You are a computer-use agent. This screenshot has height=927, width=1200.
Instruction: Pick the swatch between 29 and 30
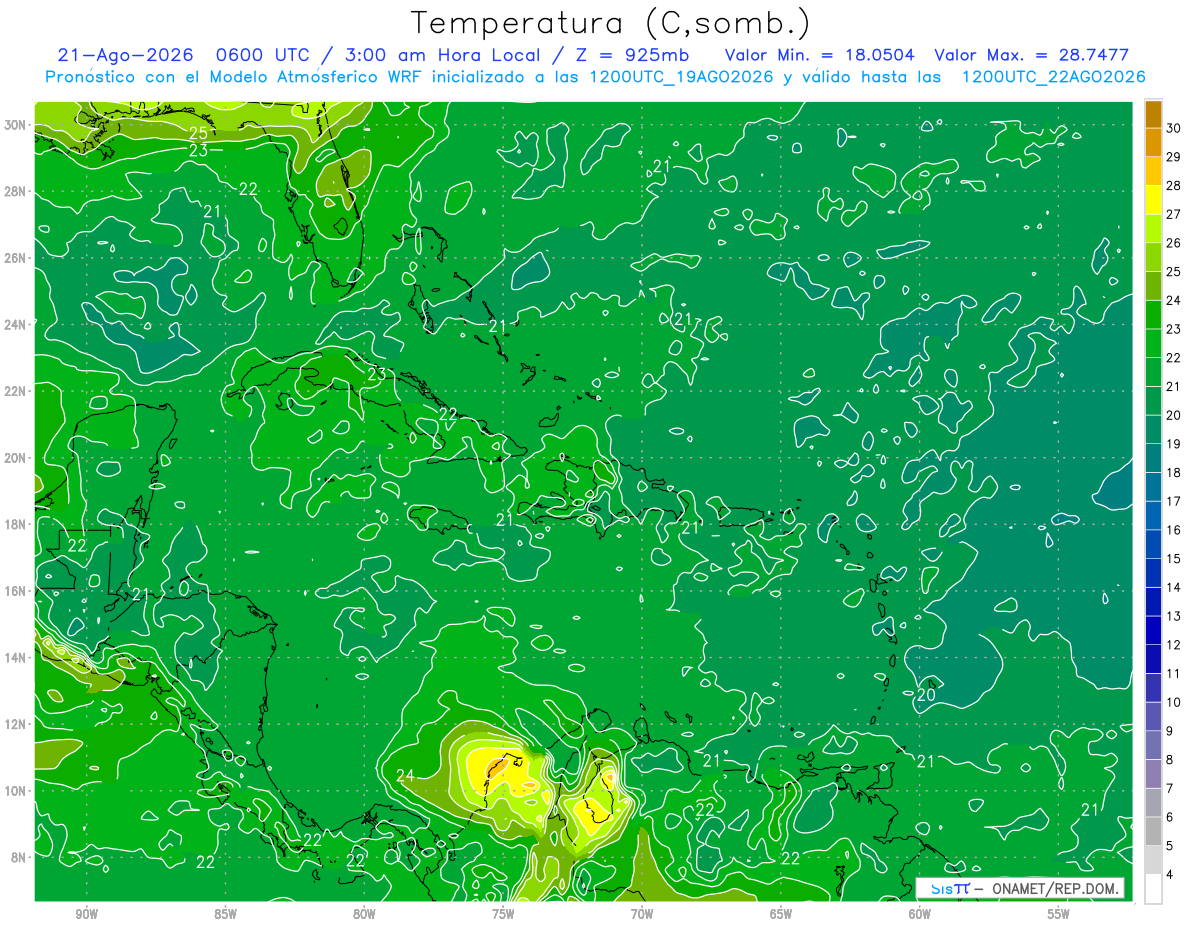tap(1153, 143)
